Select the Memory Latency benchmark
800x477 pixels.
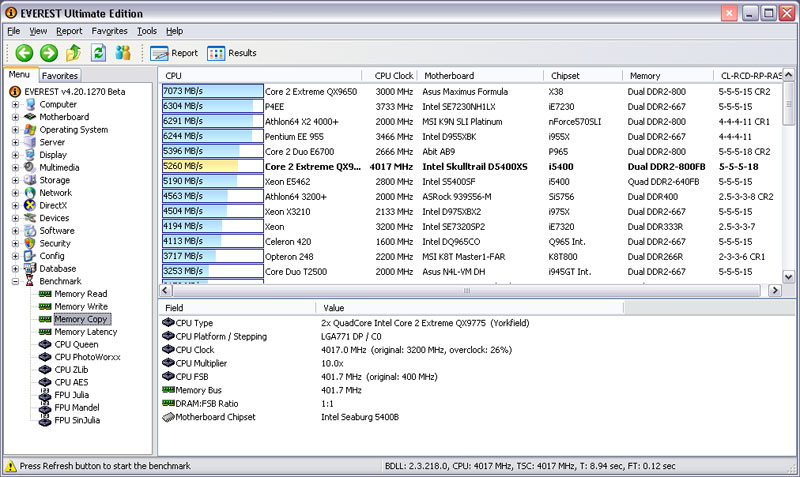click(86, 332)
